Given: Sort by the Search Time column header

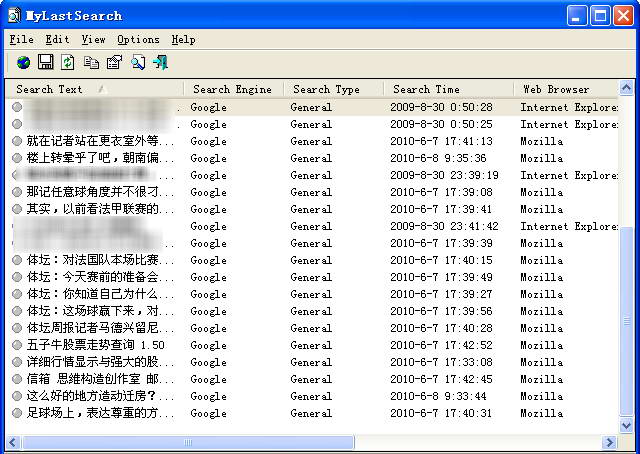Looking at the screenshot, I should pyautogui.click(x=449, y=89).
